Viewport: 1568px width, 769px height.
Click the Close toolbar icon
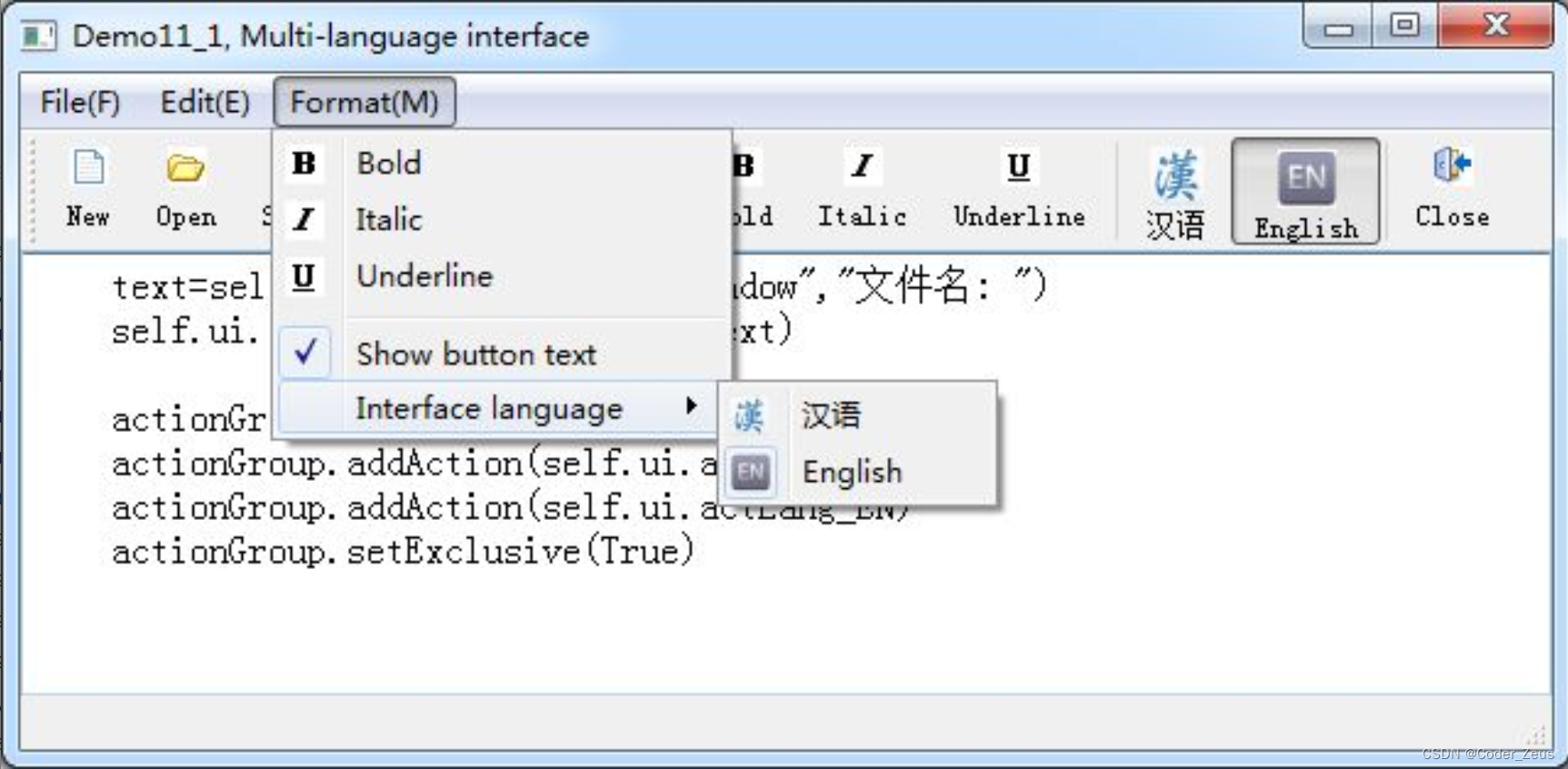[1452, 189]
